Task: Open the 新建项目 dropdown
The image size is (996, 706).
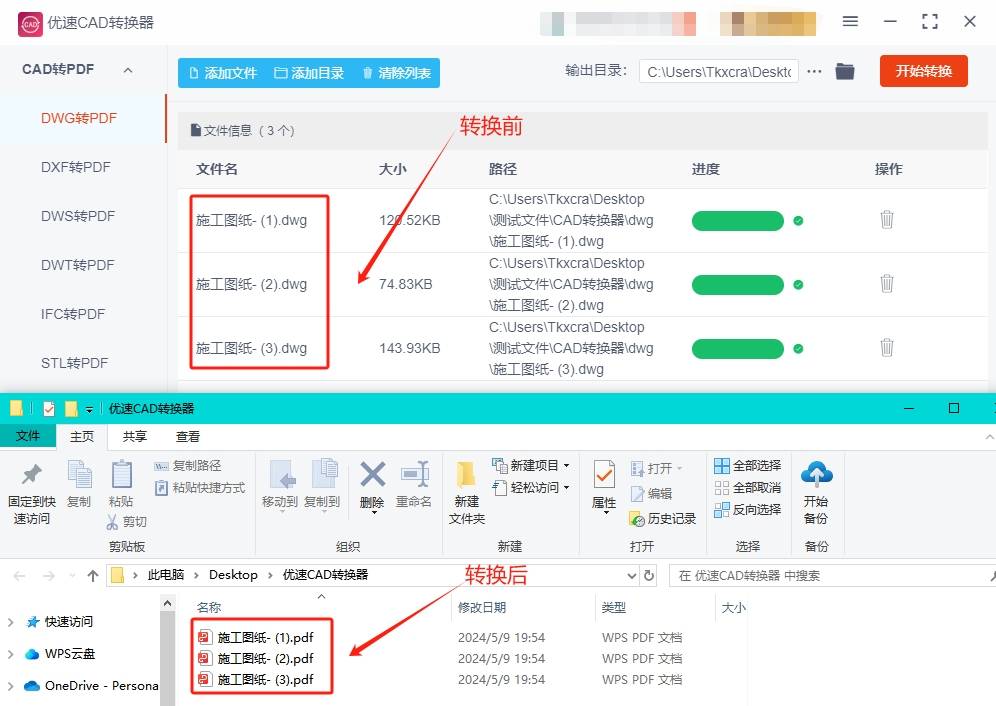Action: [x=531, y=466]
